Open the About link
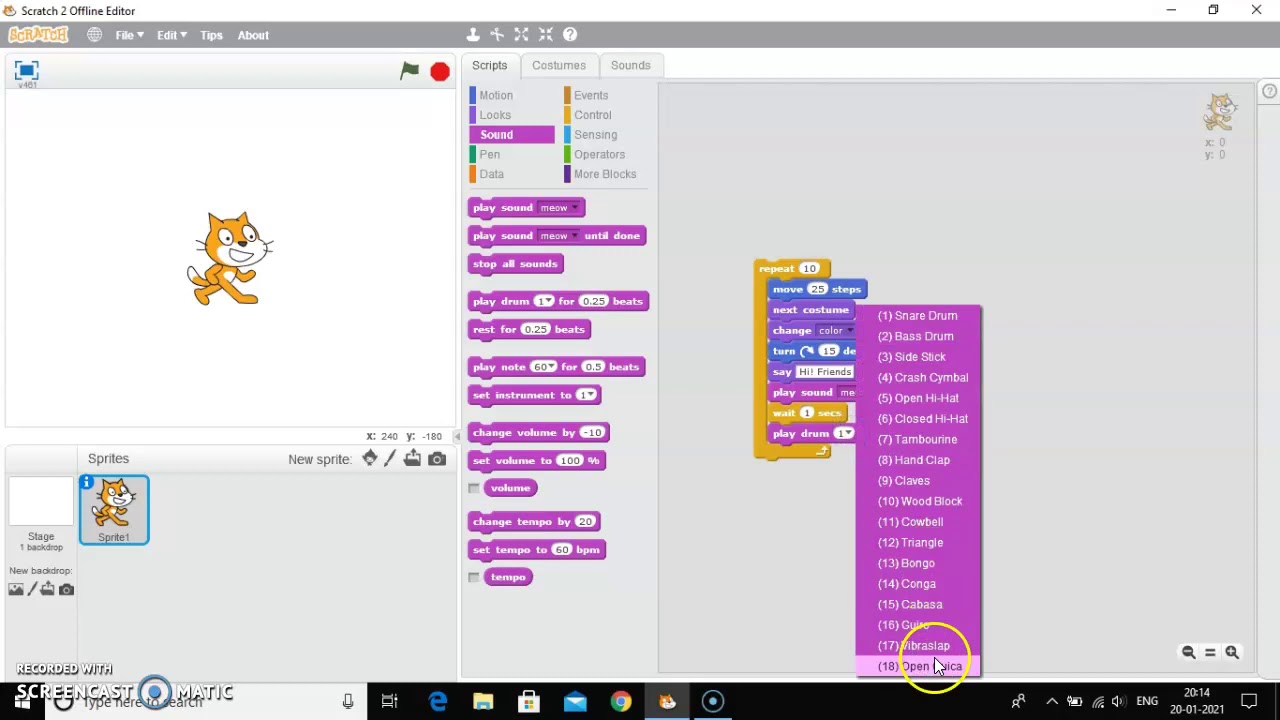The image size is (1280, 720). click(253, 35)
